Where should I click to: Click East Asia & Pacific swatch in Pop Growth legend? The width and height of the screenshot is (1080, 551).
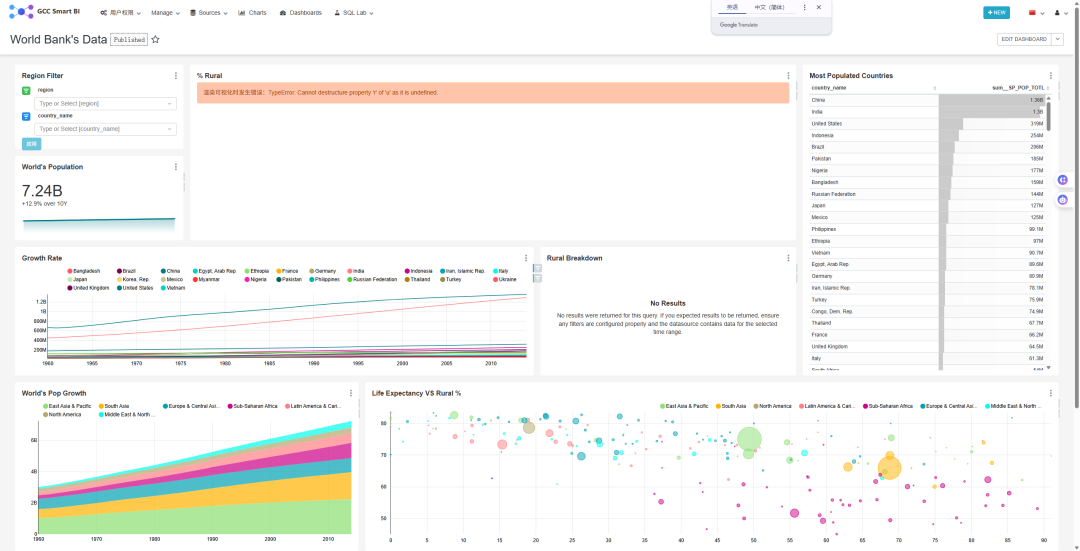(45, 406)
